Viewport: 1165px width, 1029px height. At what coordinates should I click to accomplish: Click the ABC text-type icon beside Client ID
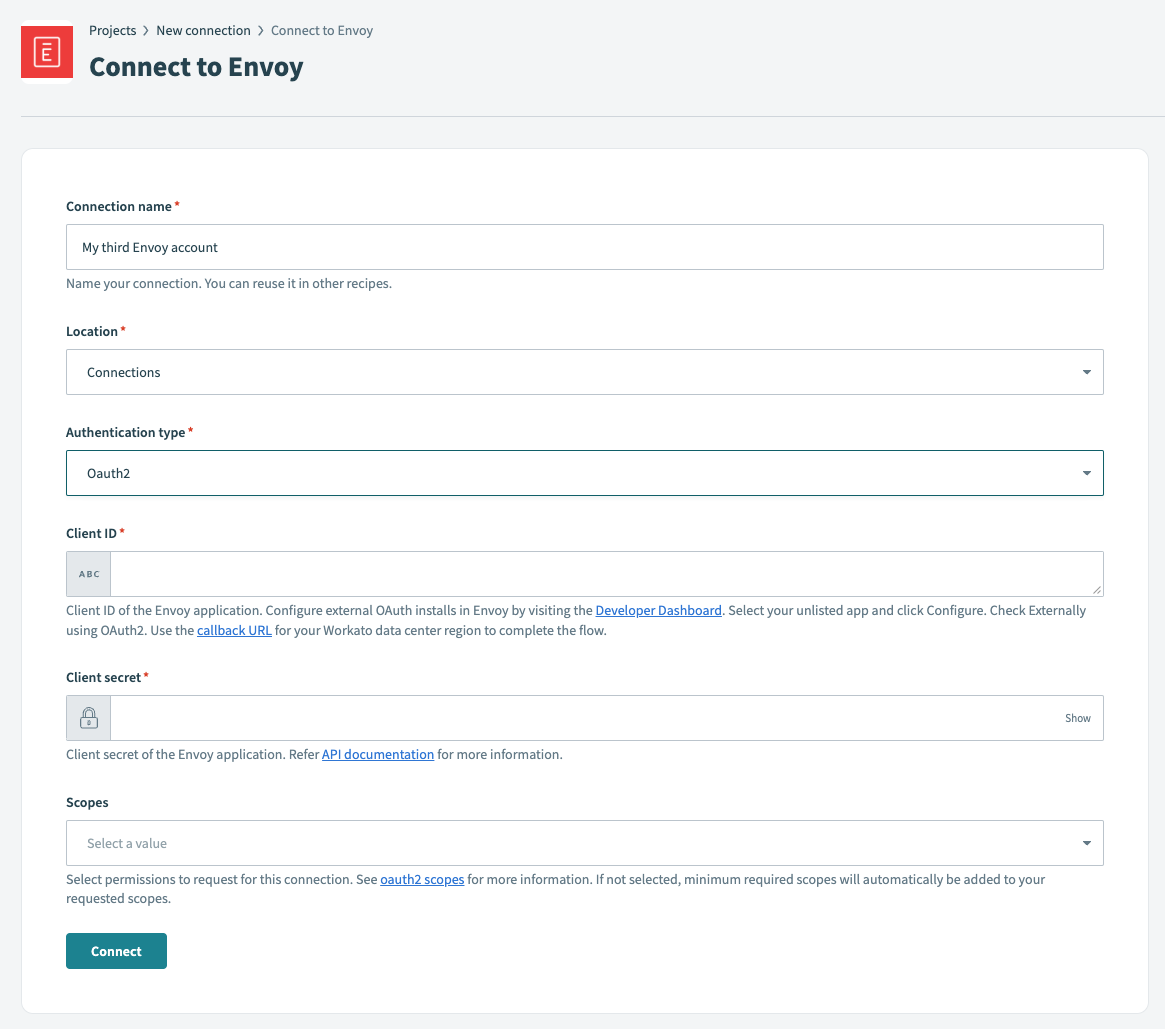(x=88, y=574)
